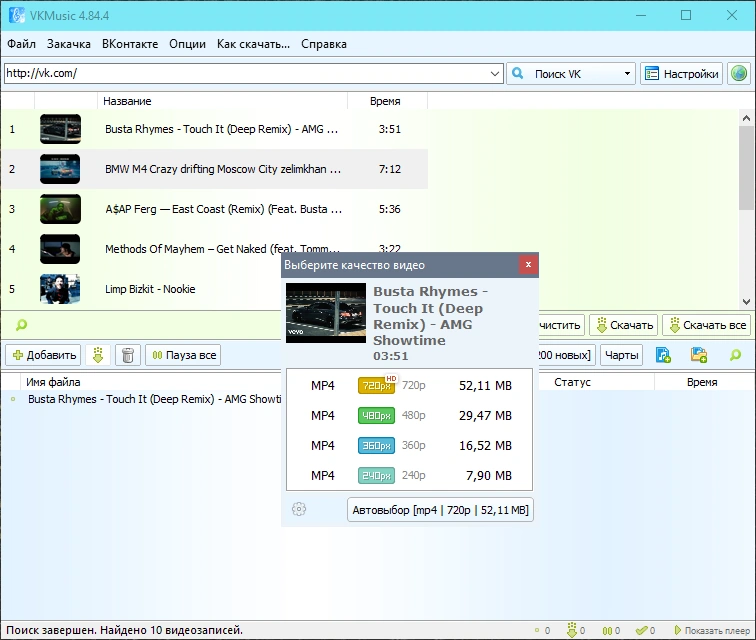Click the search-results filter magnifier icon
Image resolution: width=756 pixels, height=640 pixels.
[21, 325]
